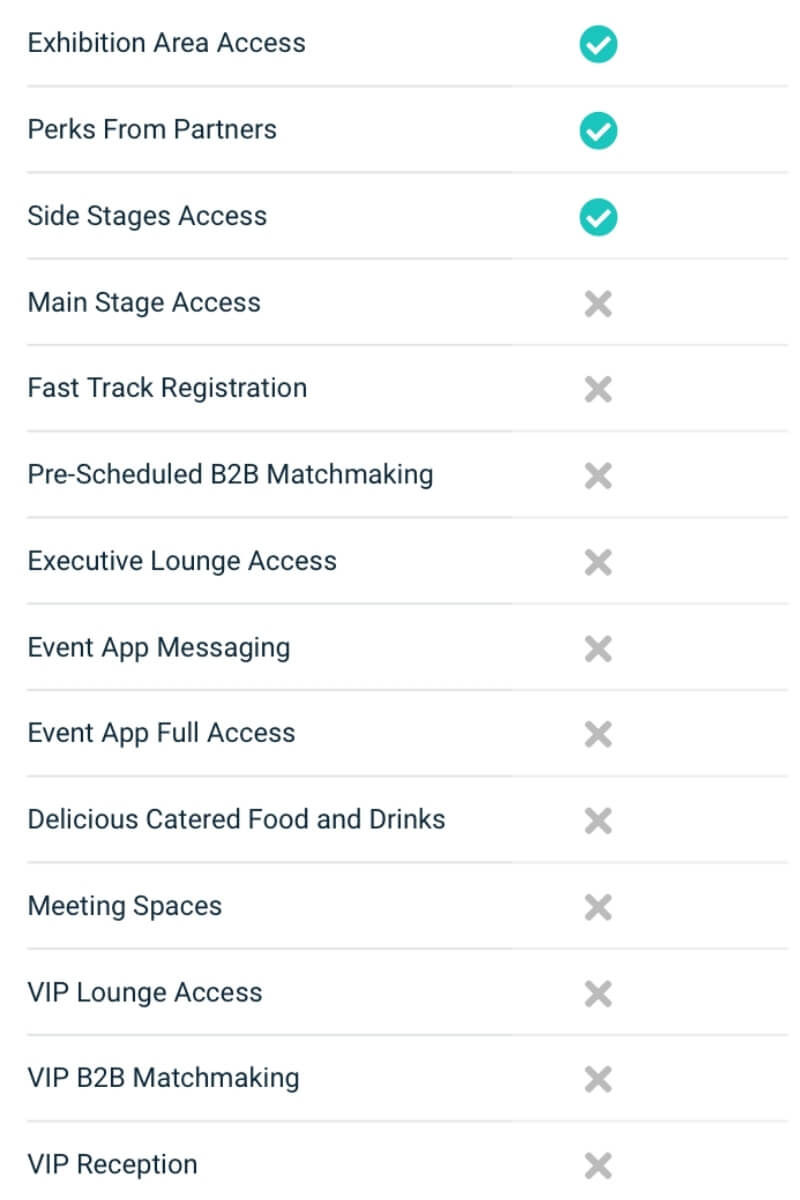Click the X icon for Main Stage Access

pos(598,303)
